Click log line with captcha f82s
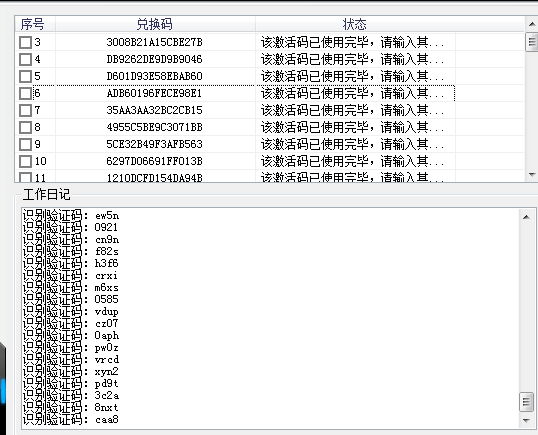Viewport: 538px width, 435px height. 71,251
